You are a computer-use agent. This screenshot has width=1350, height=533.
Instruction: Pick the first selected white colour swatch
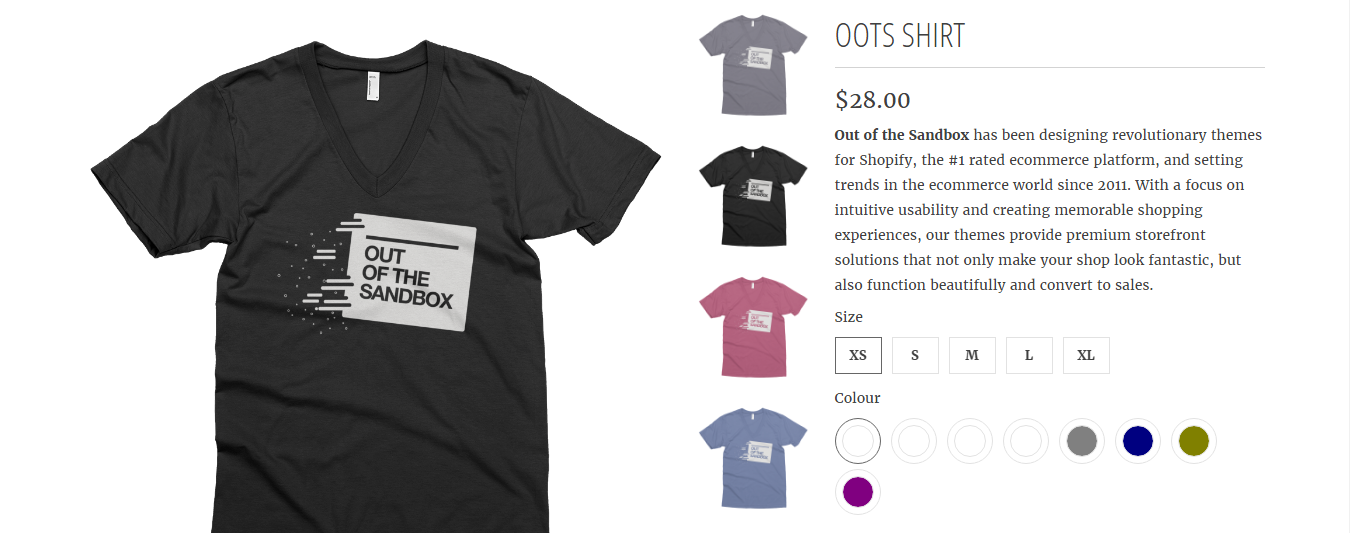point(858,441)
